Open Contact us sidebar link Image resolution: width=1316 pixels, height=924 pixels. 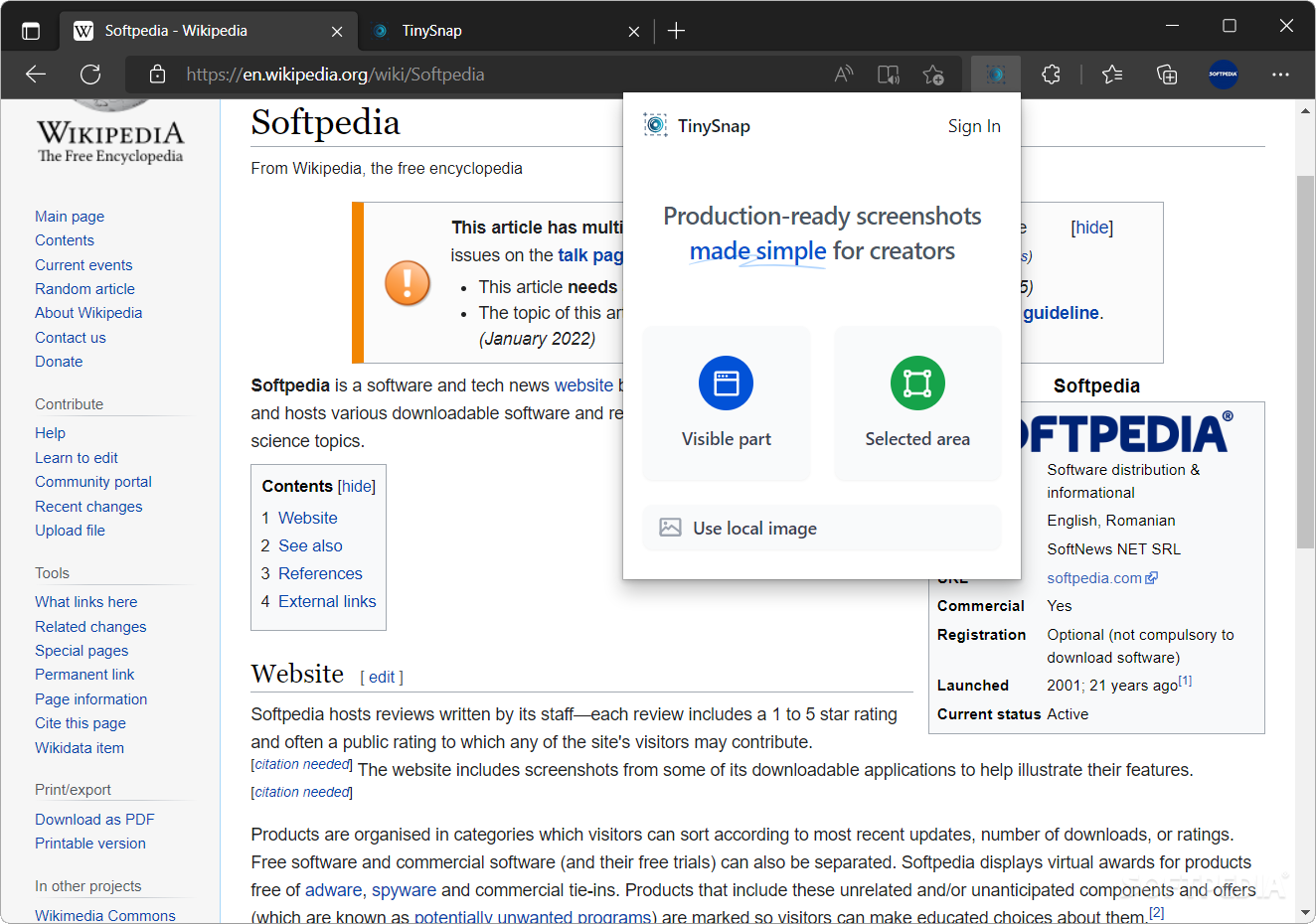tap(71, 338)
